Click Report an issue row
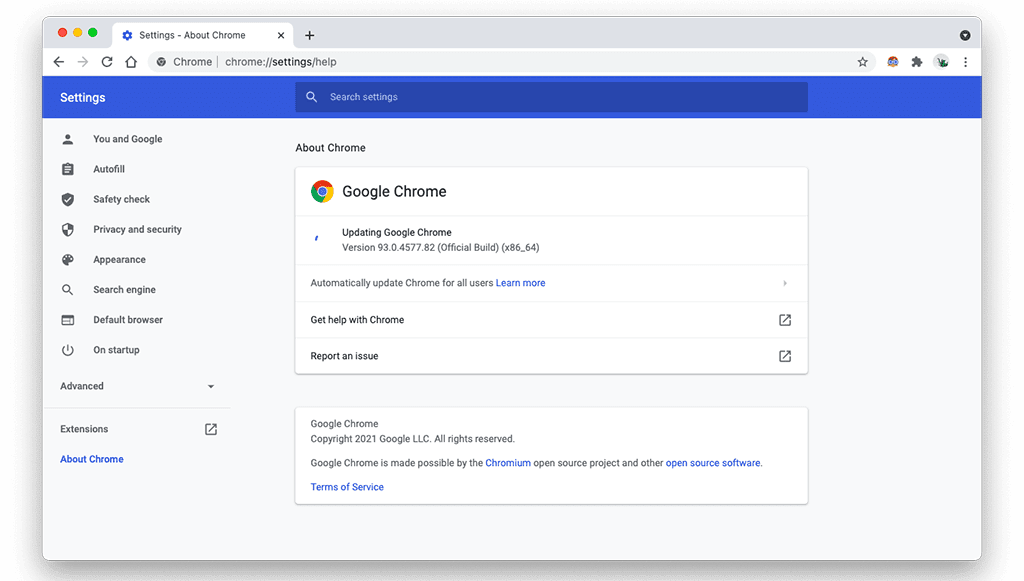This screenshot has height=581, width=1024. coord(551,356)
